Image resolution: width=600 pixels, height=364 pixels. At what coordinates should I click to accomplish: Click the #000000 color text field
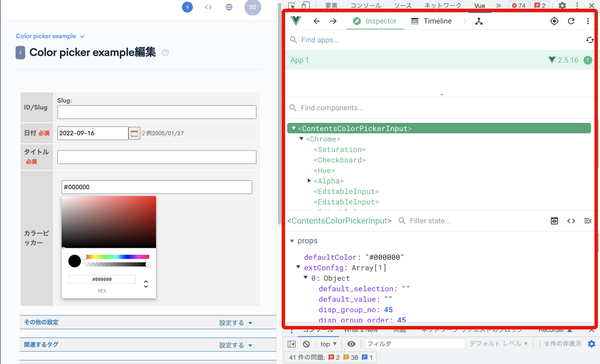(157, 187)
